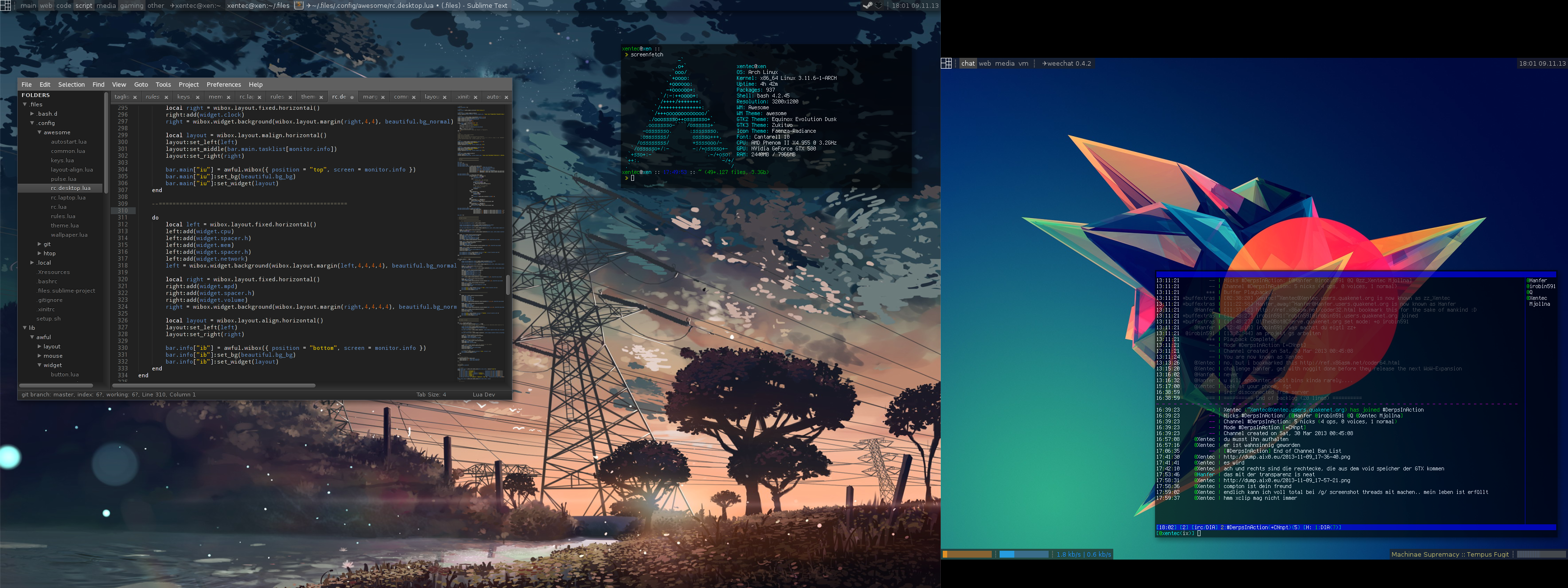Click the Sublime Text icon in the tasklist
This screenshot has height=588, width=1568.
point(299,5)
